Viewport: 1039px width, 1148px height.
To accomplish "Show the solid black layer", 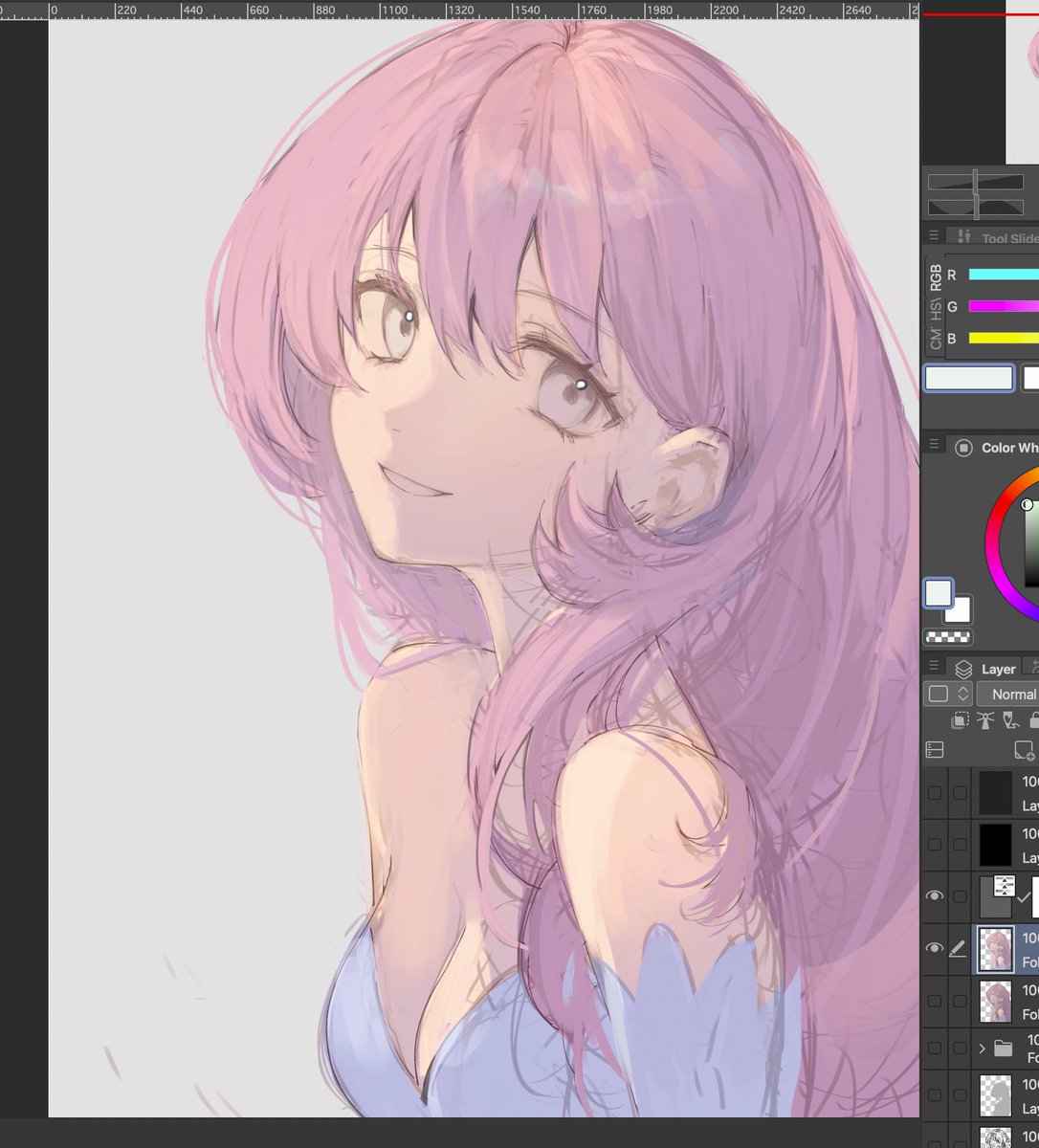I will (934, 845).
